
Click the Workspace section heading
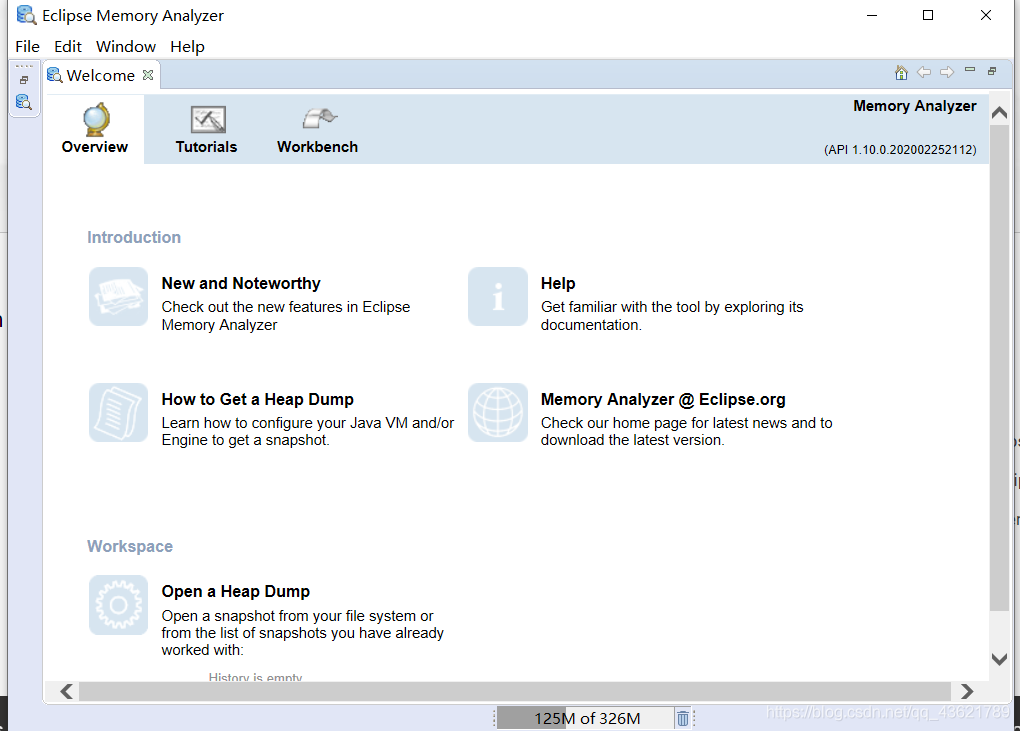(x=130, y=546)
